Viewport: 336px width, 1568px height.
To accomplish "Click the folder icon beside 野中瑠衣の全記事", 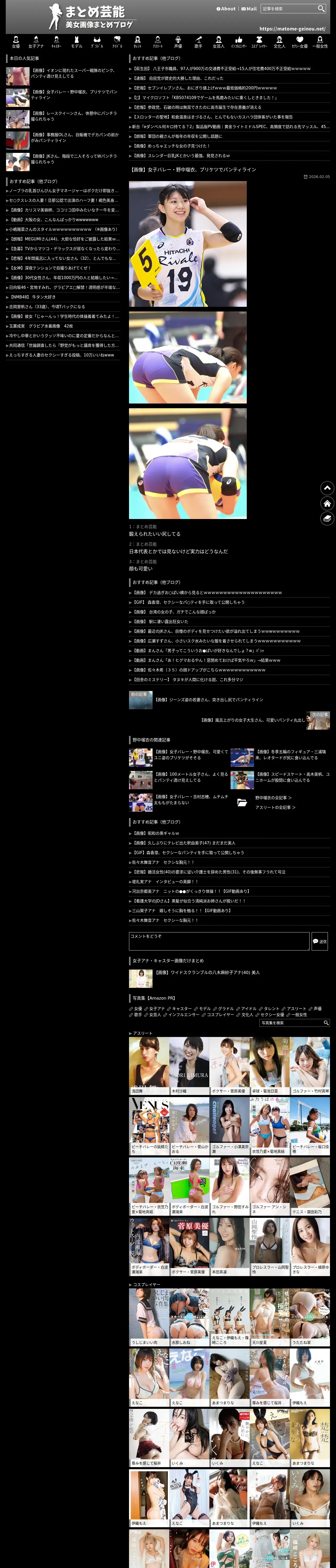I will click(x=242, y=802).
